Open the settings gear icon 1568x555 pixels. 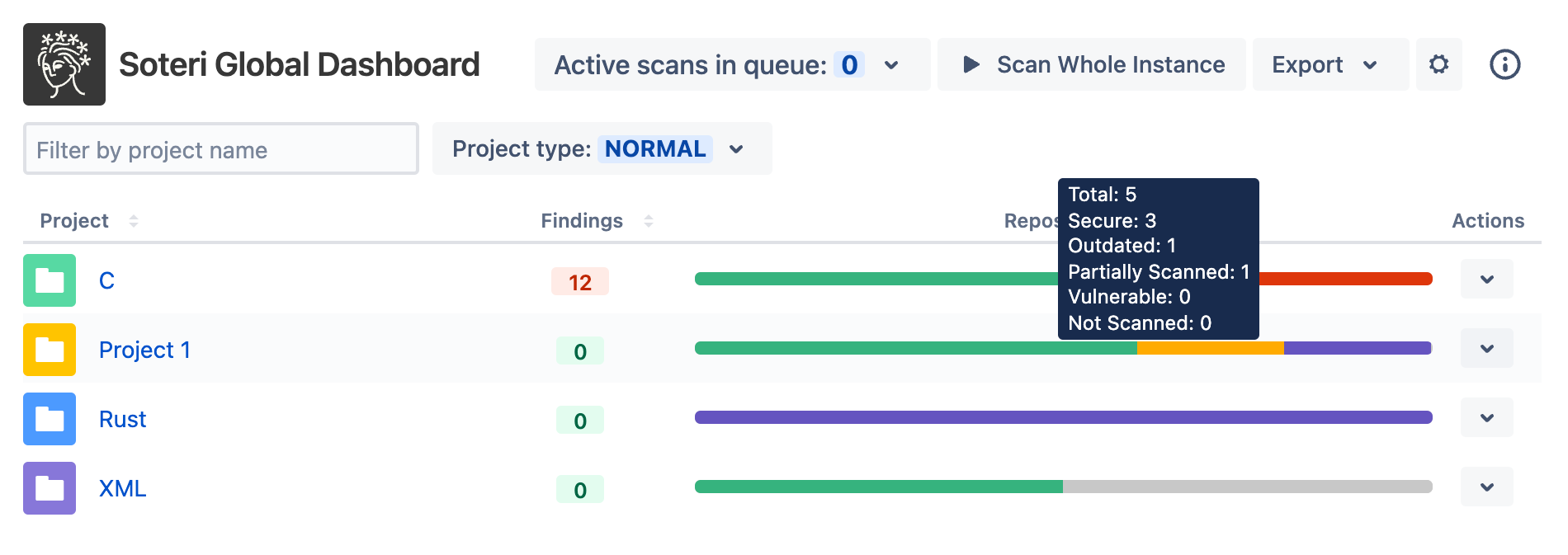point(1438,64)
